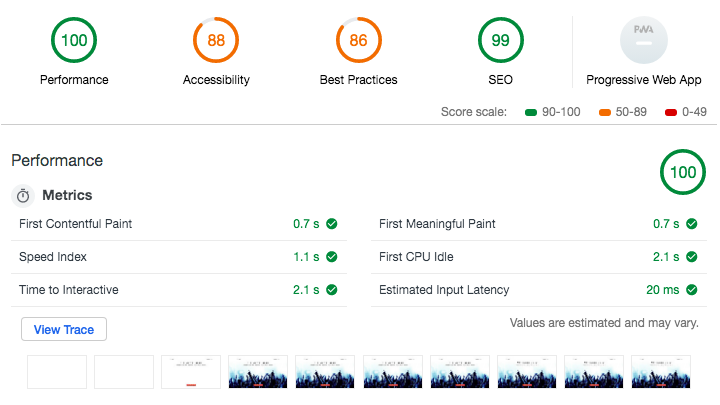Screen dimensions: 720x405
Task: Expand the Speed Index metric row
Action: 179,257
